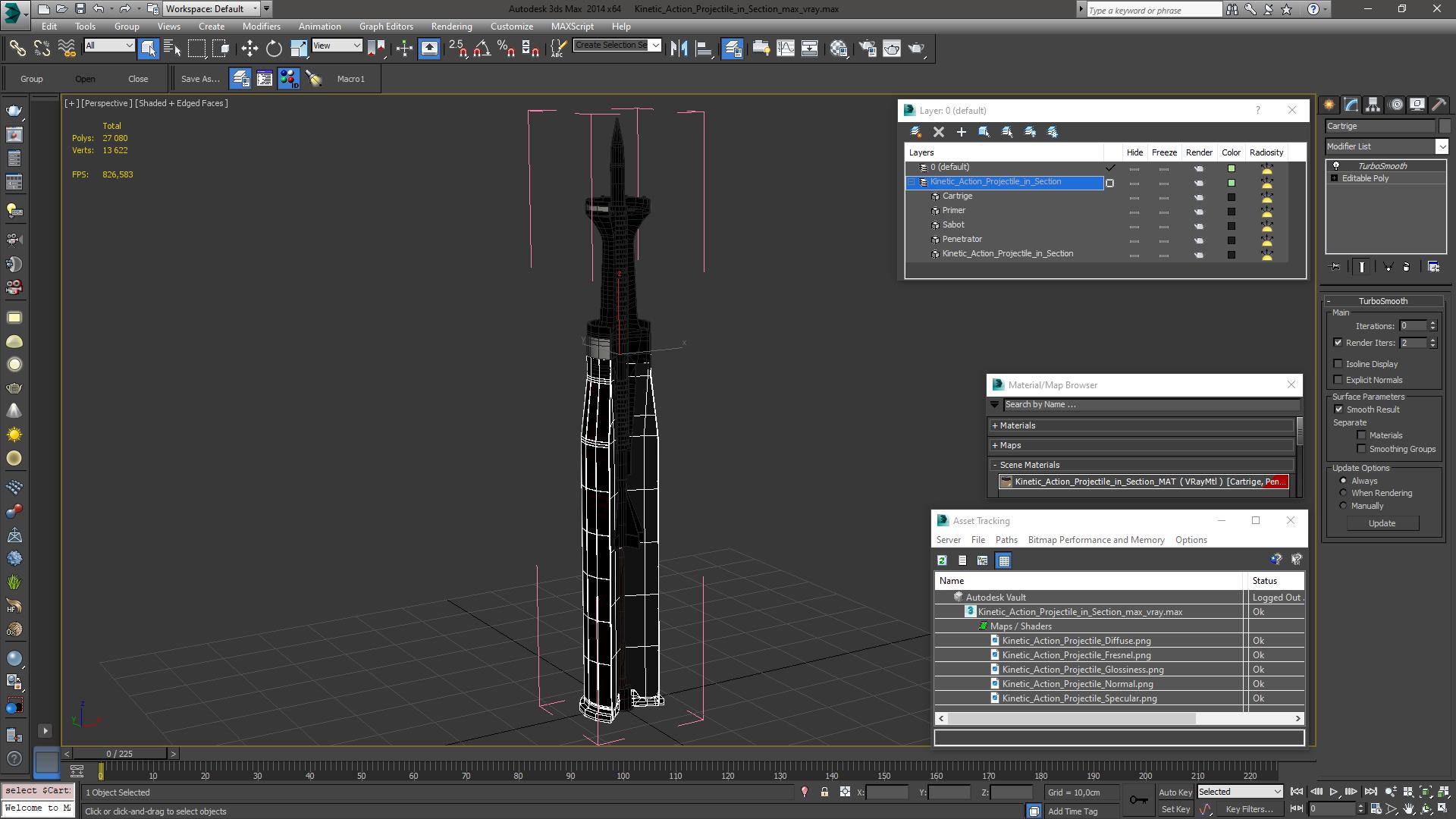Click the Align tool icon
Viewport: 1456px width, 819px height.
[x=704, y=49]
